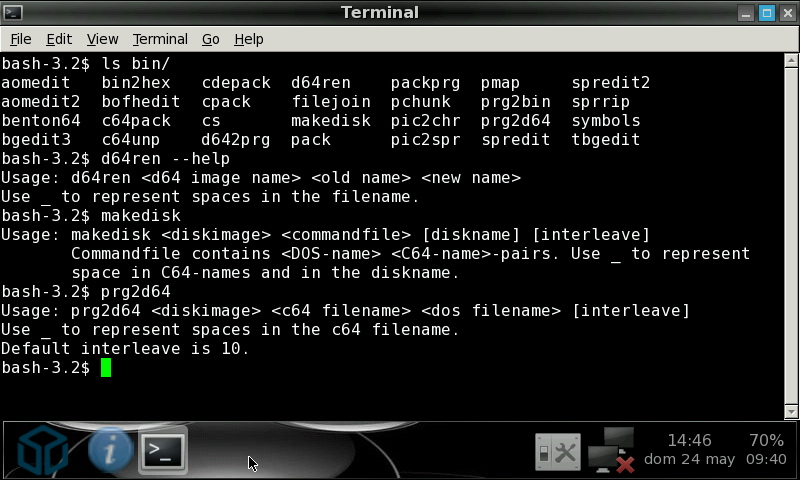The image size is (800, 480).
Task: Open the Terminal menu
Action: point(160,39)
